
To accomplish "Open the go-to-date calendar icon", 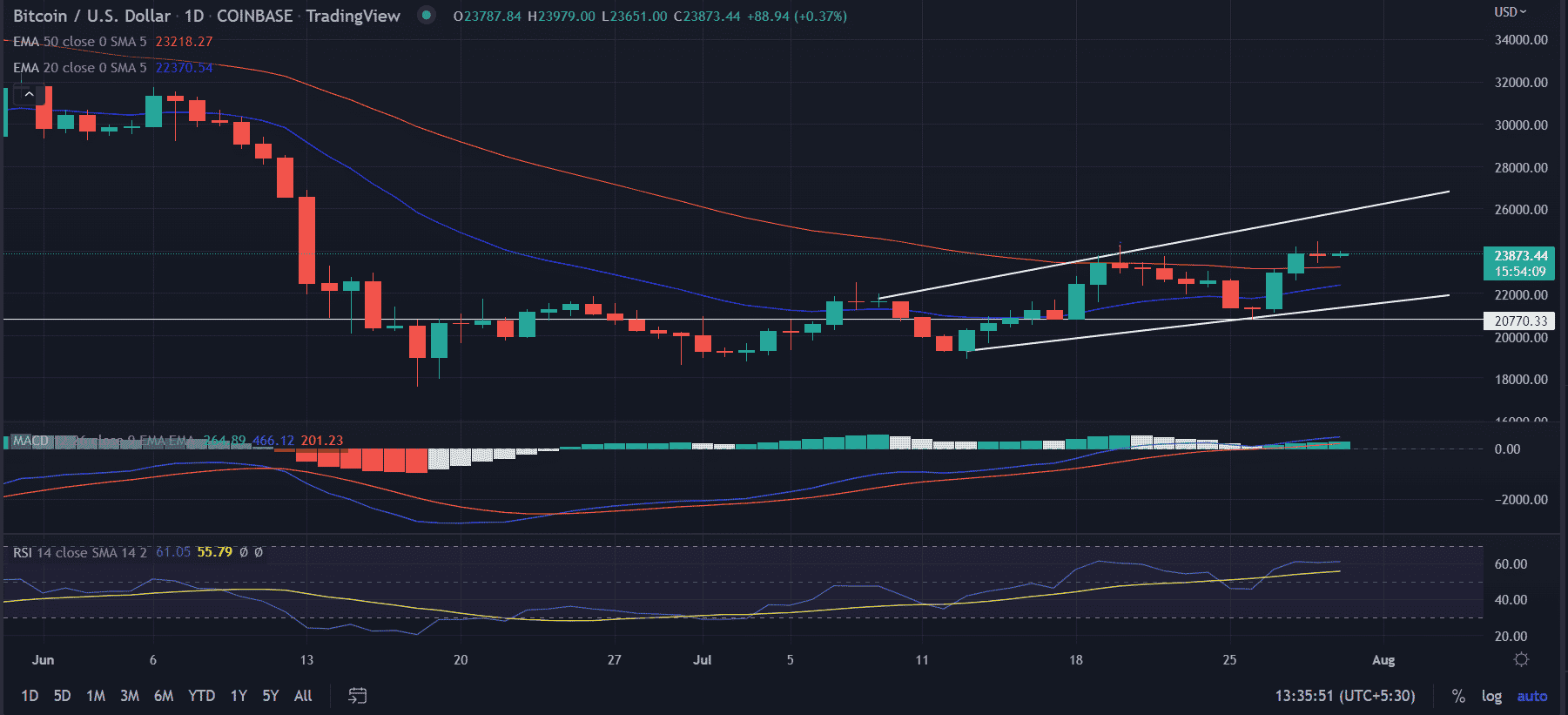I will click(x=357, y=695).
